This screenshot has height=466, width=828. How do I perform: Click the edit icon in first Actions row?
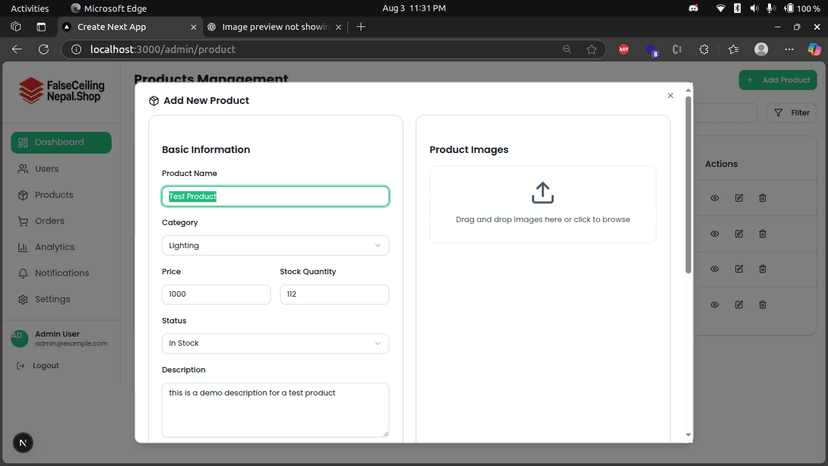point(739,198)
